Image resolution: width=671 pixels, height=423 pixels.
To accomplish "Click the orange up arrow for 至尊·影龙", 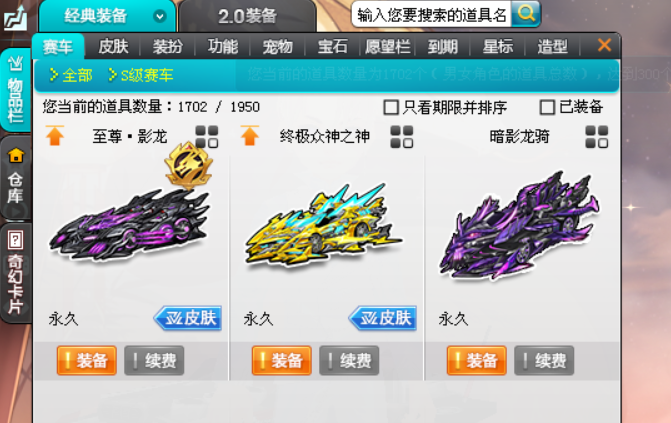I will (x=55, y=136).
